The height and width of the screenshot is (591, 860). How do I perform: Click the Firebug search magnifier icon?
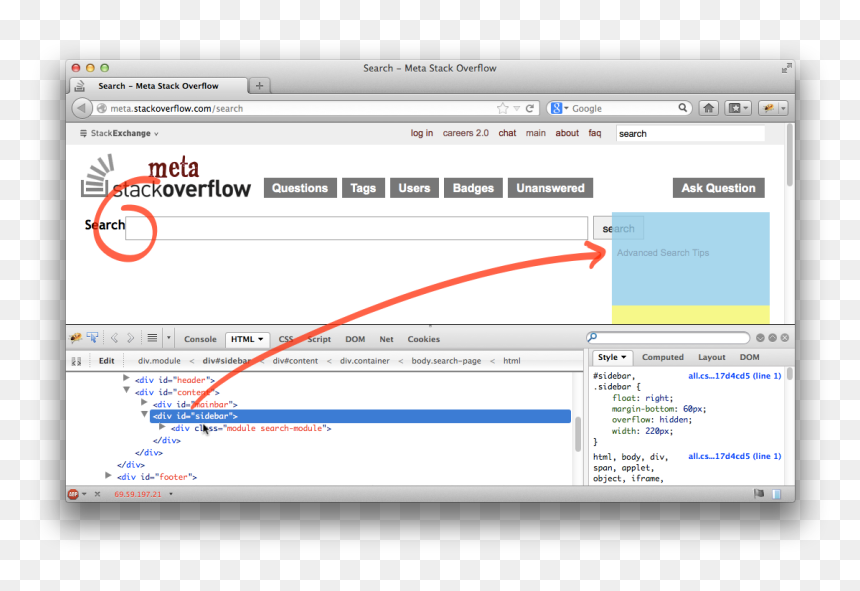pyautogui.click(x=592, y=337)
